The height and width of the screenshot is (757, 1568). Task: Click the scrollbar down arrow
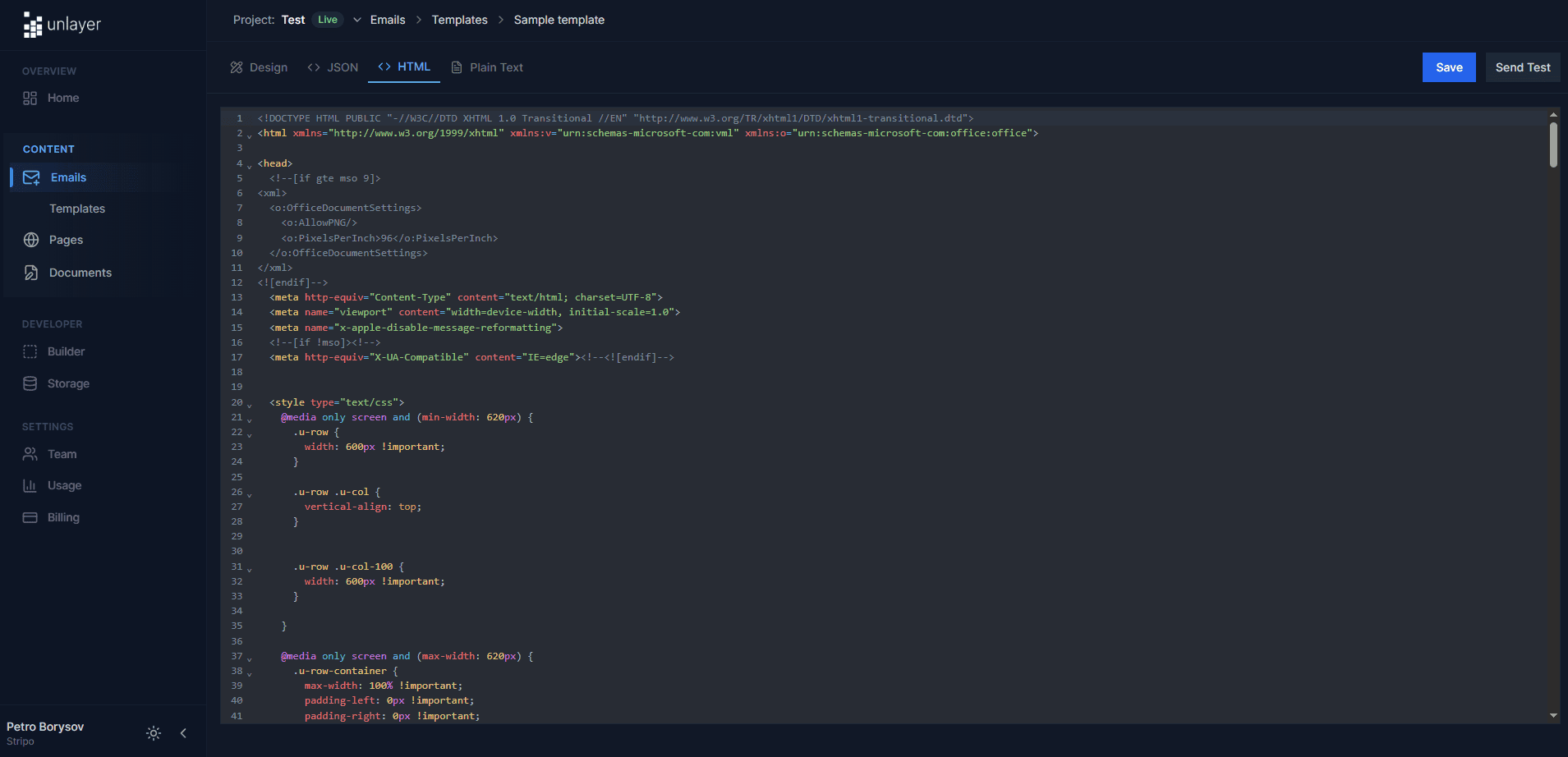click(x=1553, y=716)
